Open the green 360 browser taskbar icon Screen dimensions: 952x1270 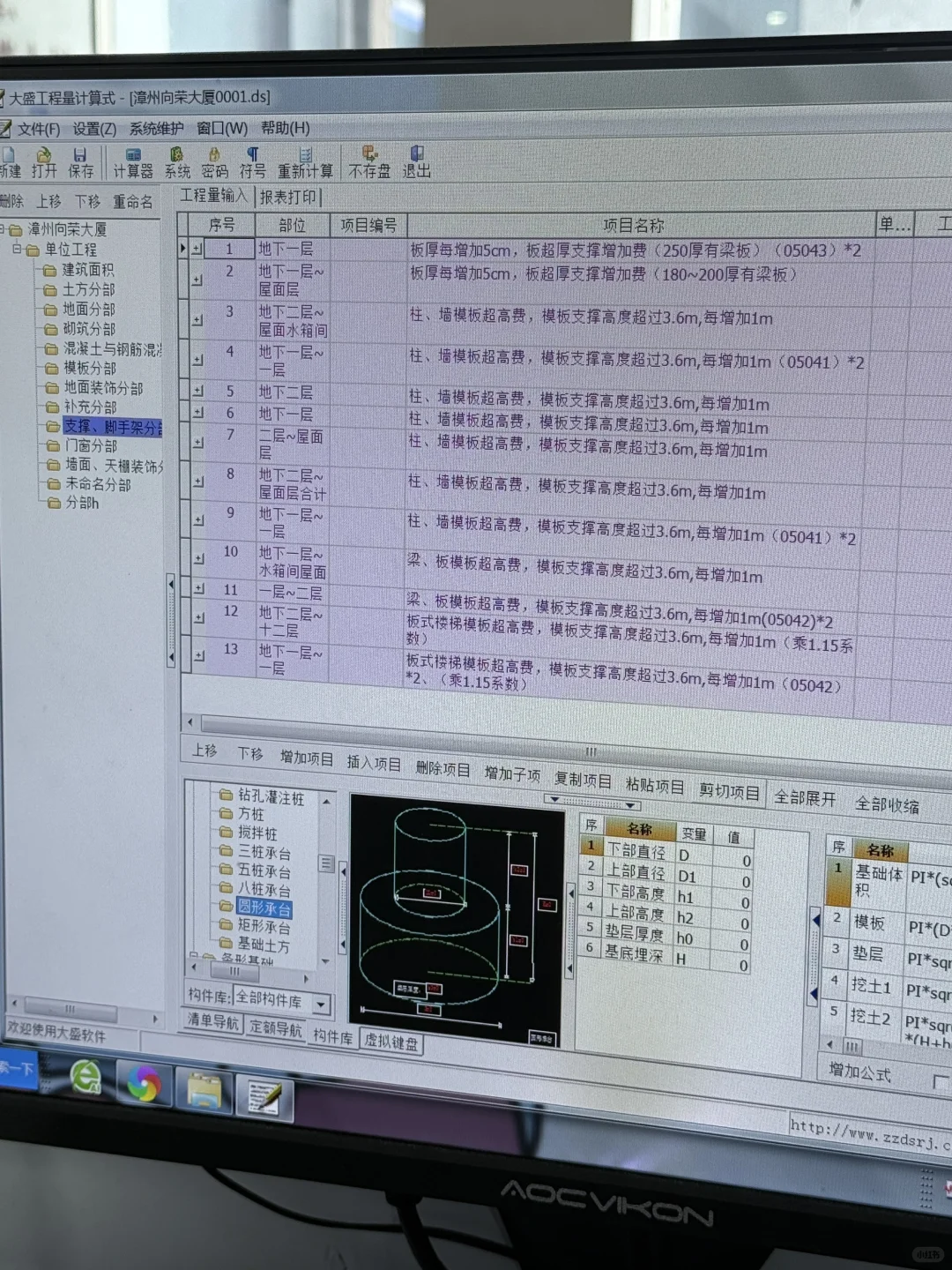(86, 1077)
